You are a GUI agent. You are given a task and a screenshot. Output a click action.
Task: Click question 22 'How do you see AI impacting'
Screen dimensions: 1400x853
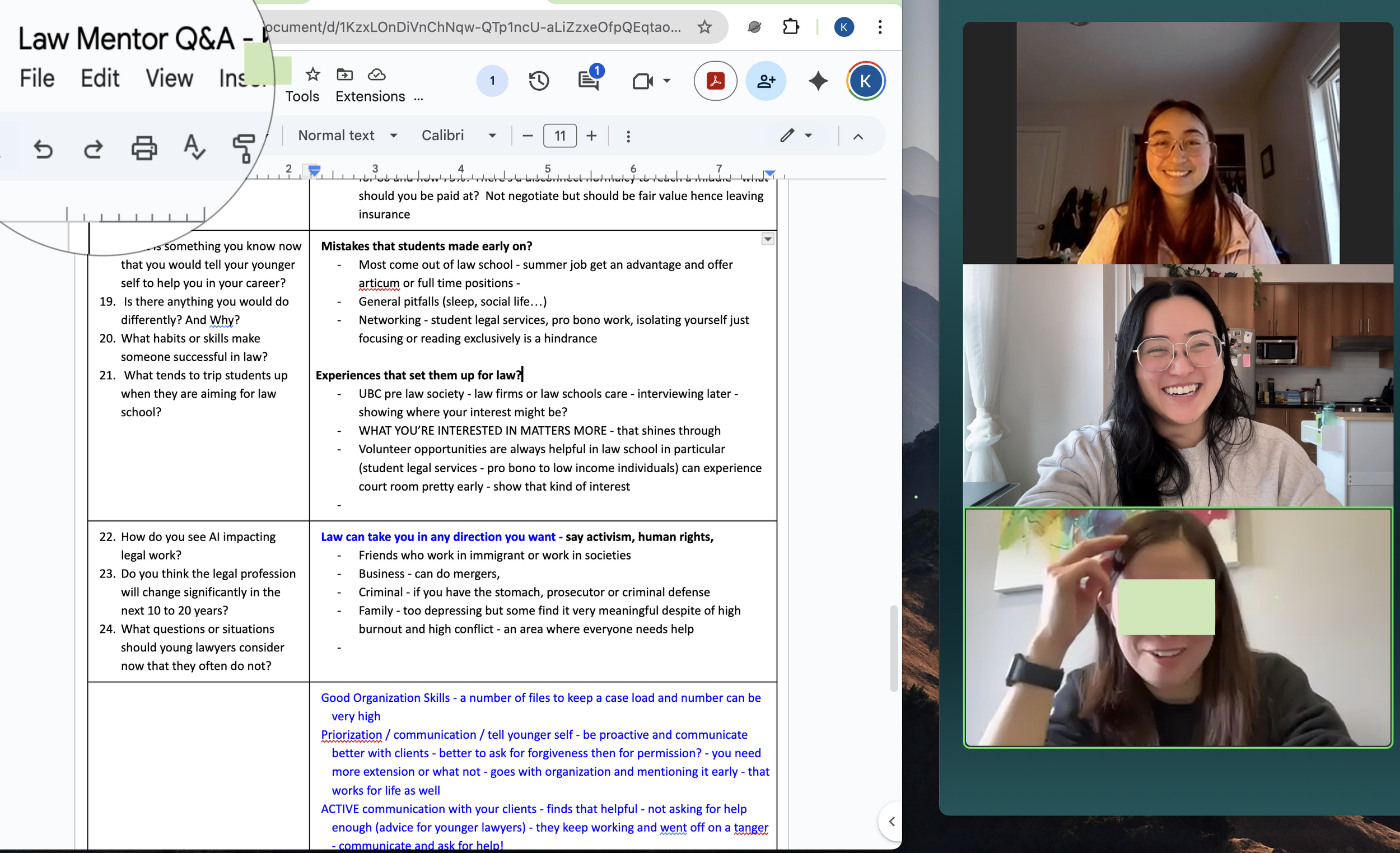(x=198, y=537)
